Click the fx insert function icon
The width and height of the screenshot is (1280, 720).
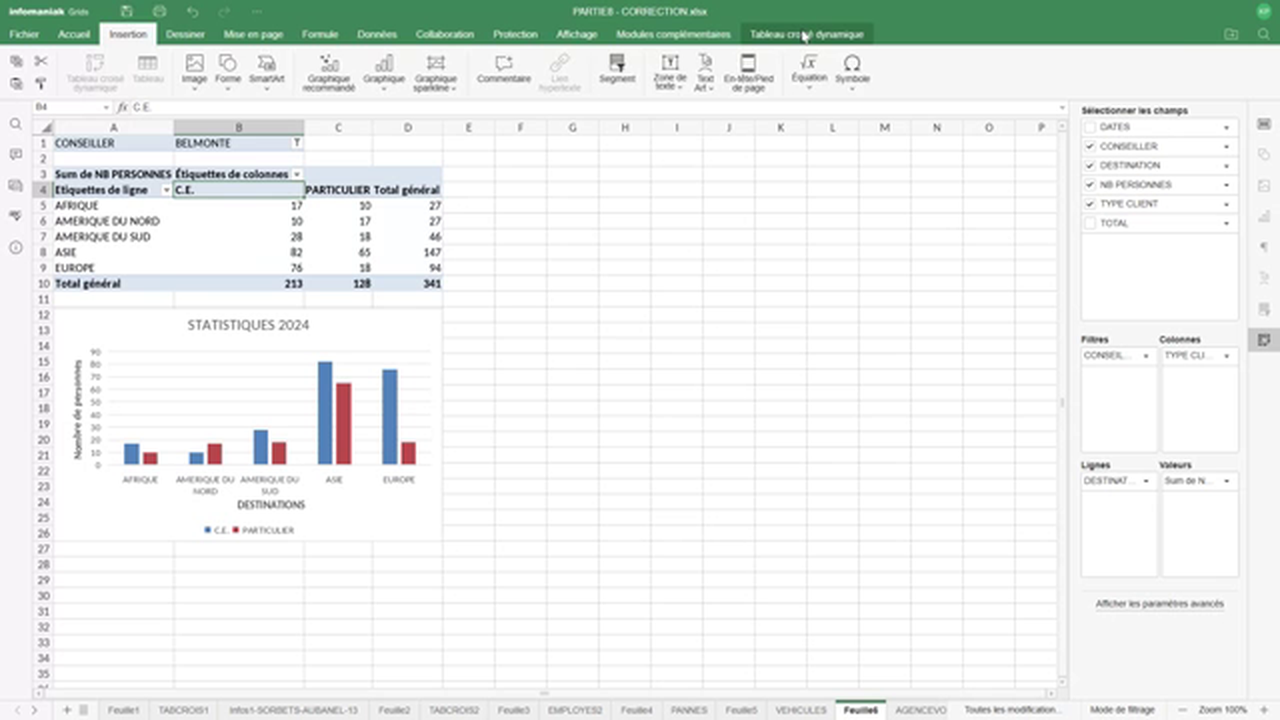click(122, 107)
